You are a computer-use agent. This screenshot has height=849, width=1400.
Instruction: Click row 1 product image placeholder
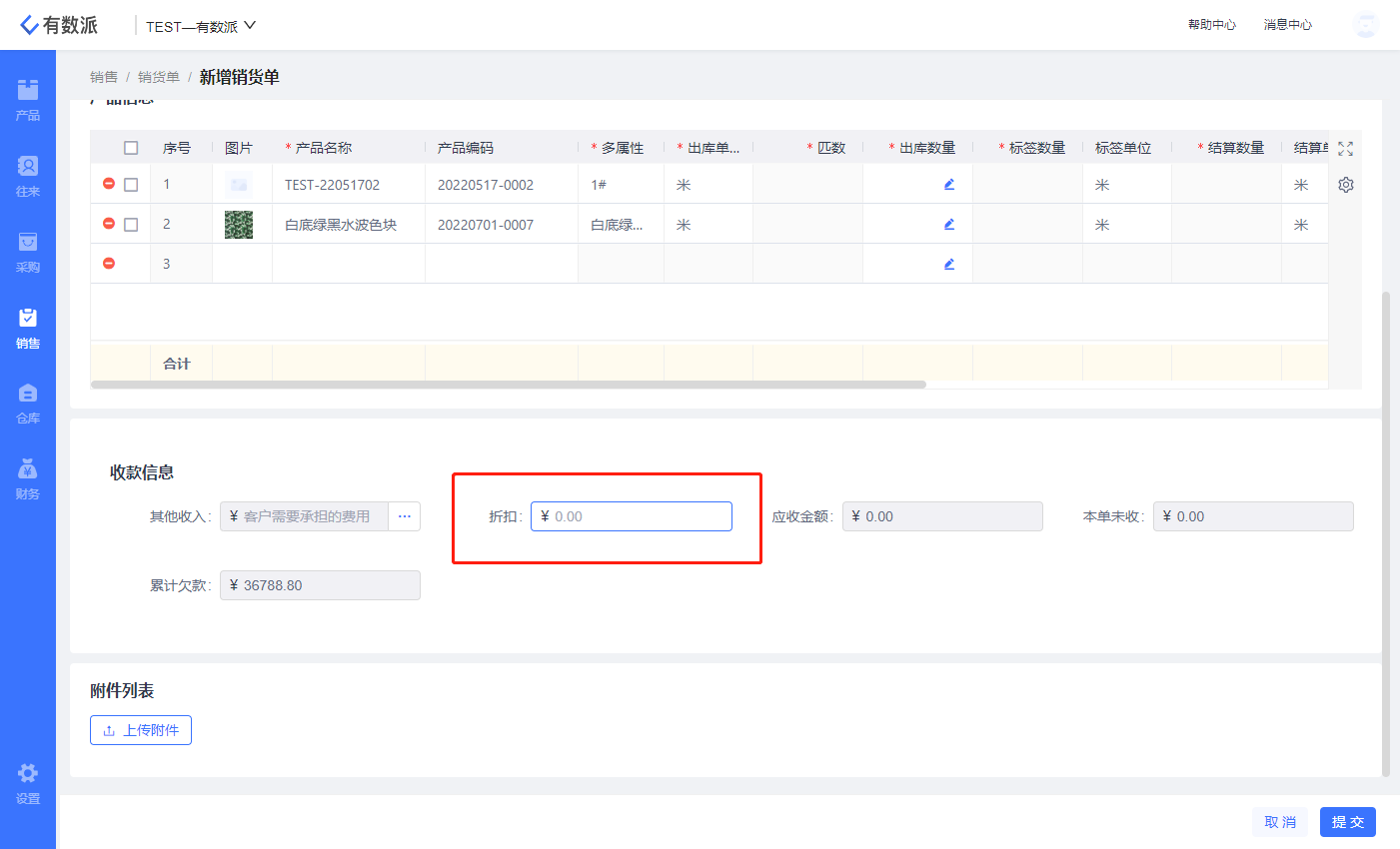[x=239, y=185]
